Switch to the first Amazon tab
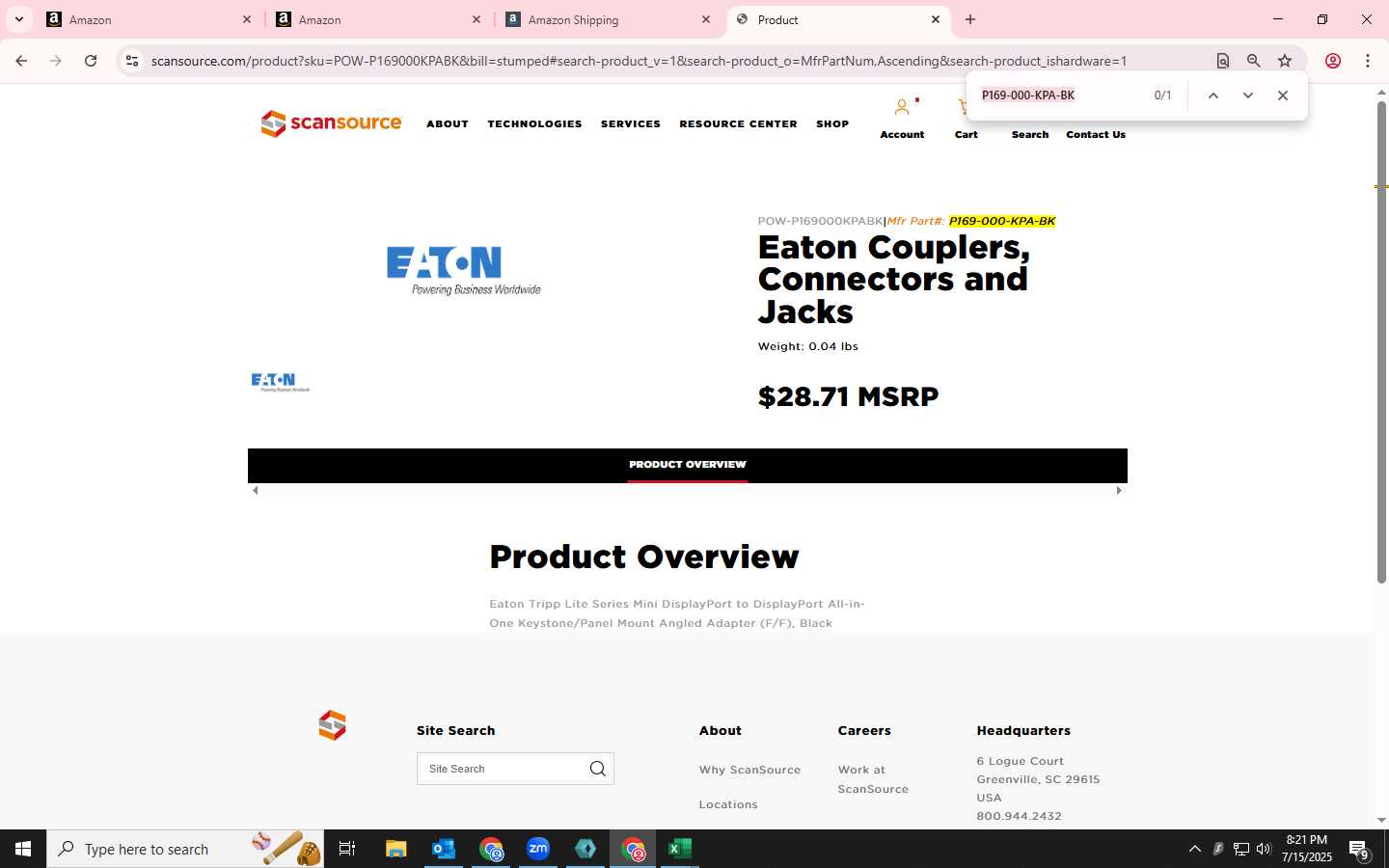 point(150,19)
